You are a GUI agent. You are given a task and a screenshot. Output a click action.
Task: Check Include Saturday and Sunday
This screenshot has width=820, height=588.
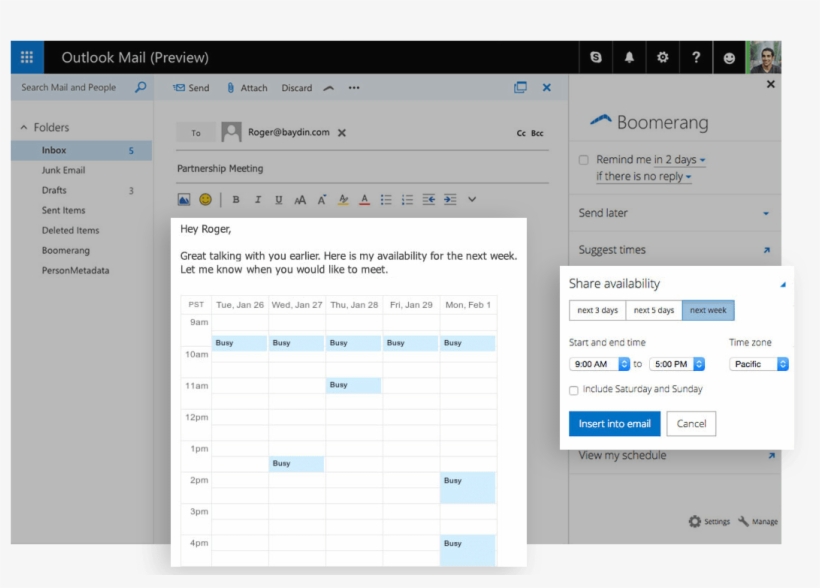pos(574,390)
